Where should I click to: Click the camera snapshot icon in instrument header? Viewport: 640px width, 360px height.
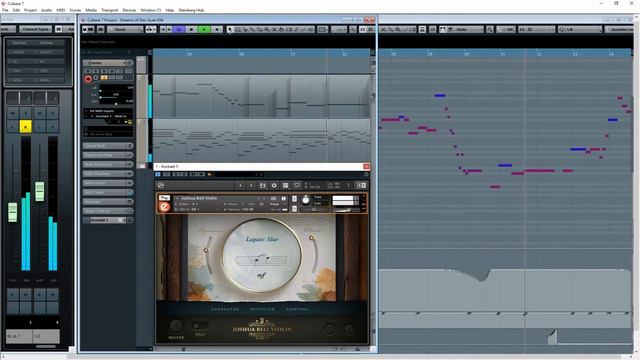273,198
